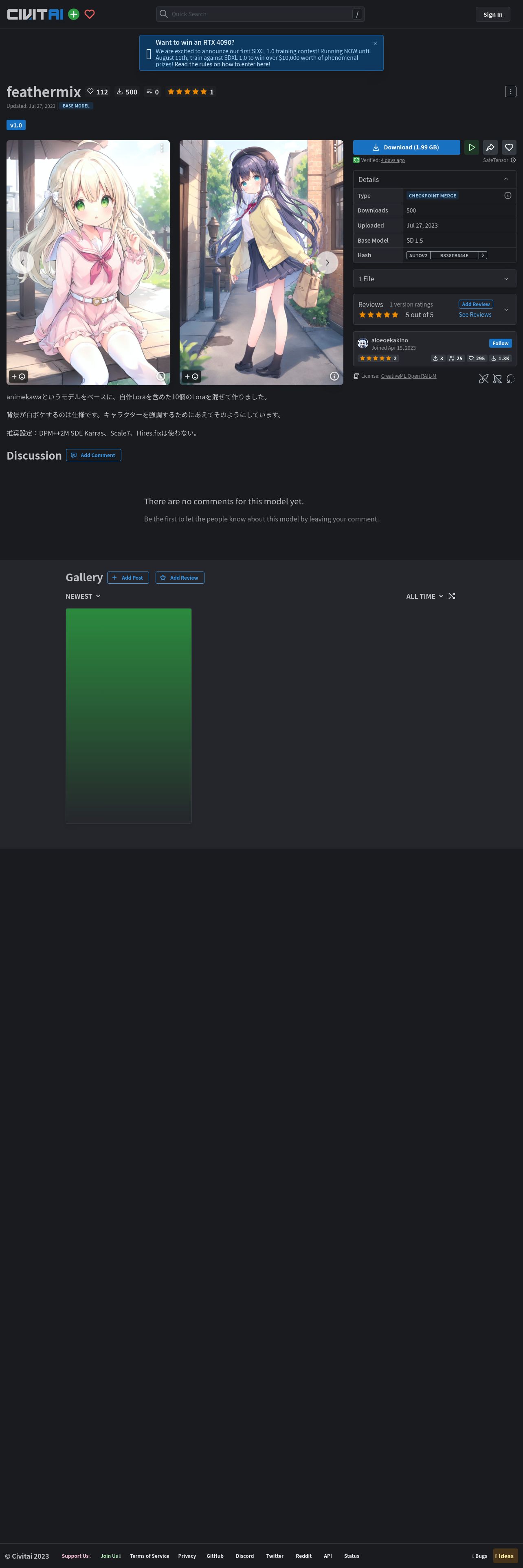523x1568 pixels.
Task: Click the red heart icon in header
Action: pyautogui.click(x=90, y=14)
